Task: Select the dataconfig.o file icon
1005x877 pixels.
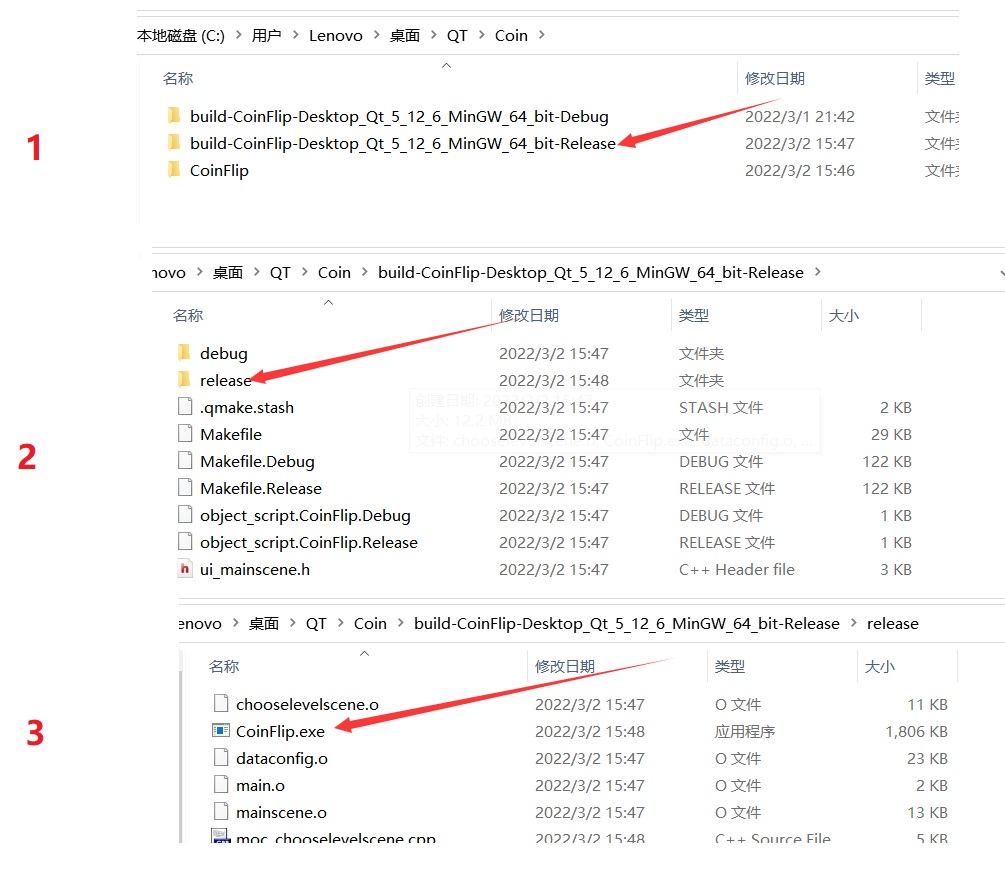Action: click(x=220, y=757)
